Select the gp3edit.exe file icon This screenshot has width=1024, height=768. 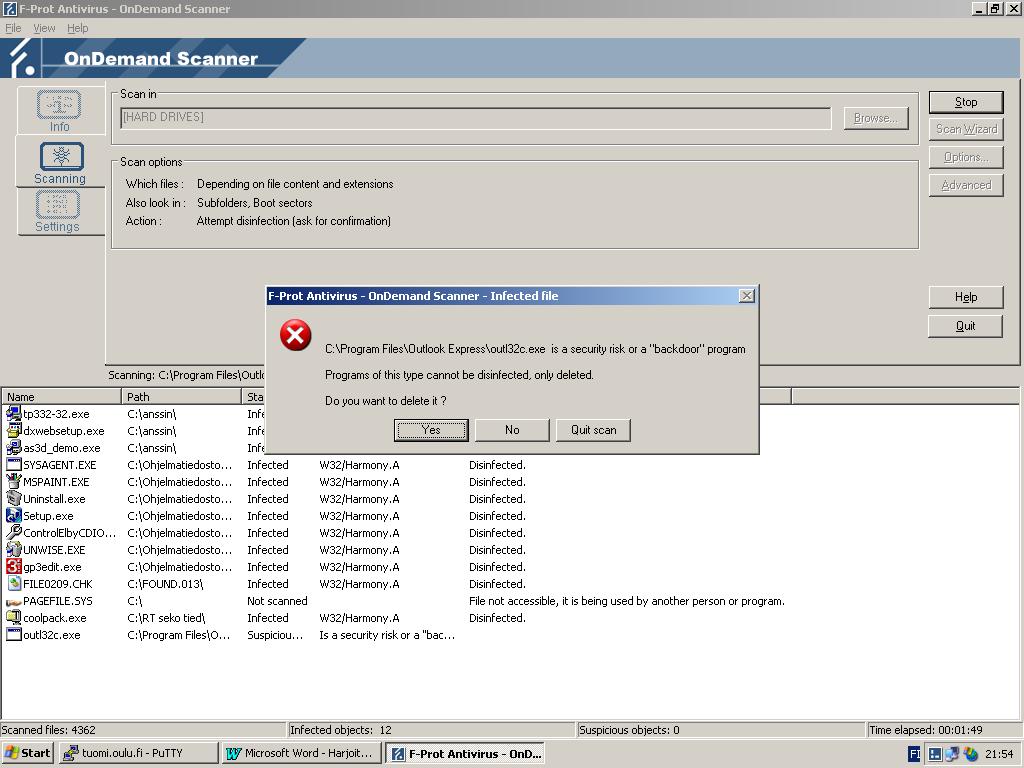tap(14, 566)
